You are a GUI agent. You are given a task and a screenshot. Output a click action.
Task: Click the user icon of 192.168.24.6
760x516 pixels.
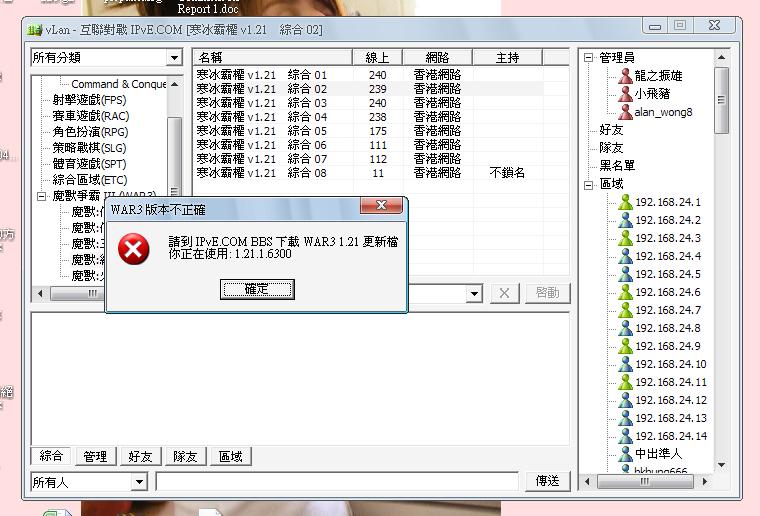pyautogui.click(x=625, y=292)
